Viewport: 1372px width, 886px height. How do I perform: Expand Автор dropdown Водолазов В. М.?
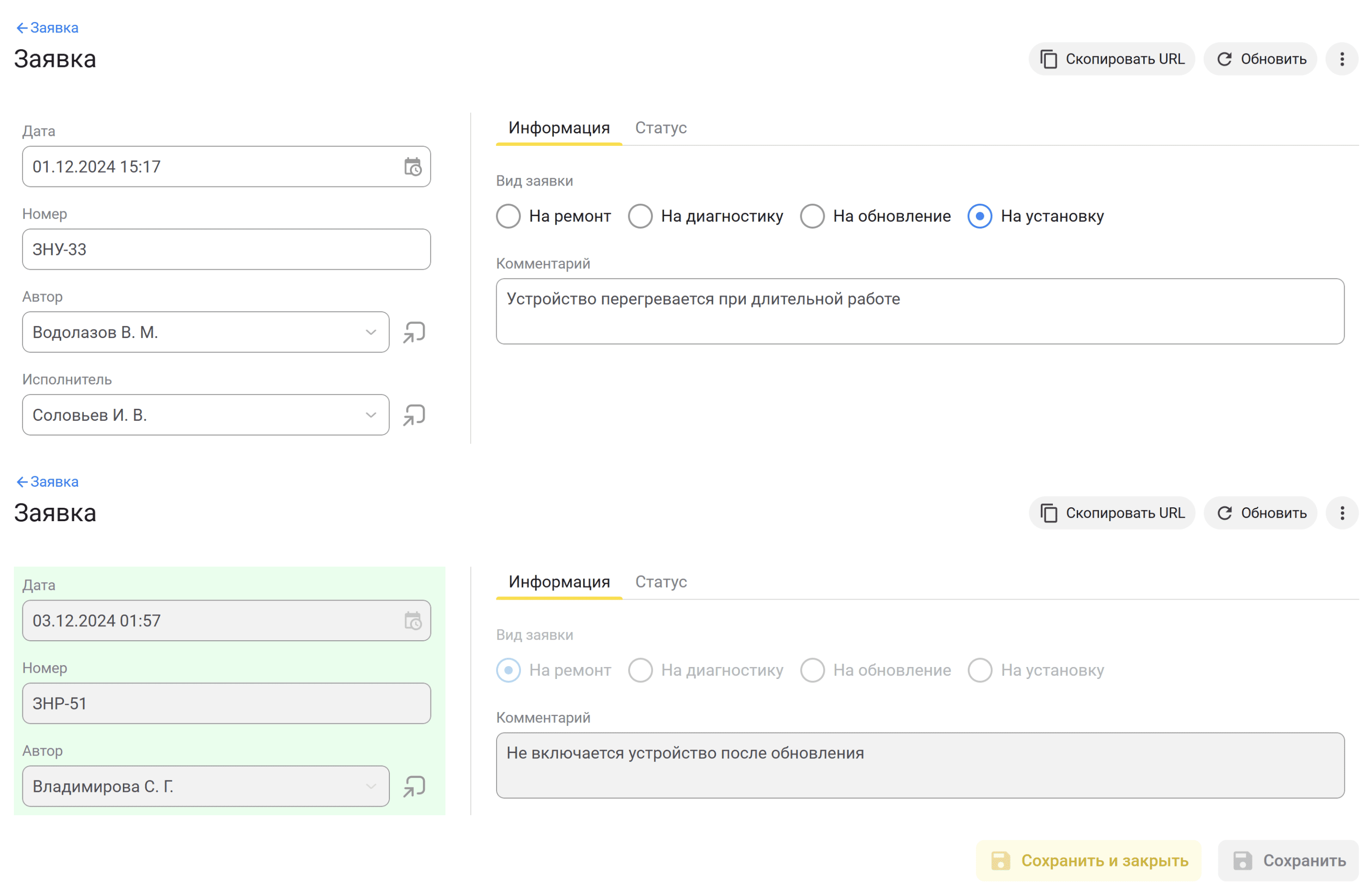coord(371,332)
